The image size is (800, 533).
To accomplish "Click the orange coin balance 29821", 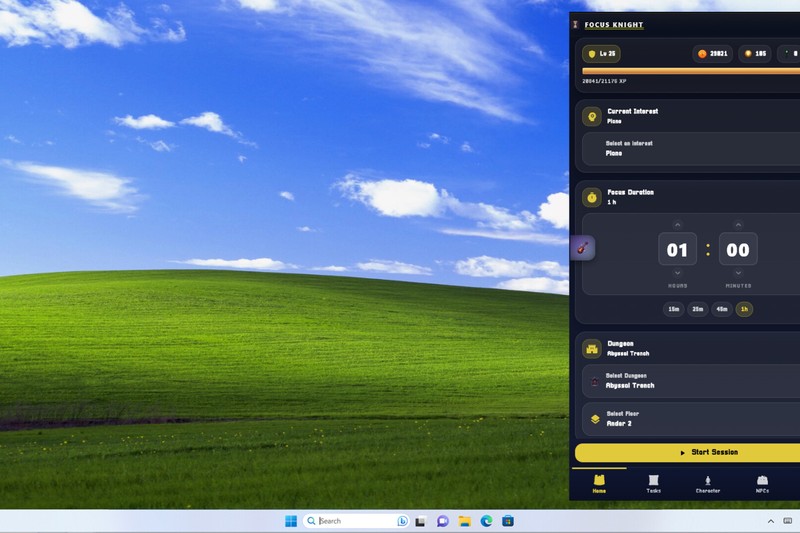I will point(713,54).
